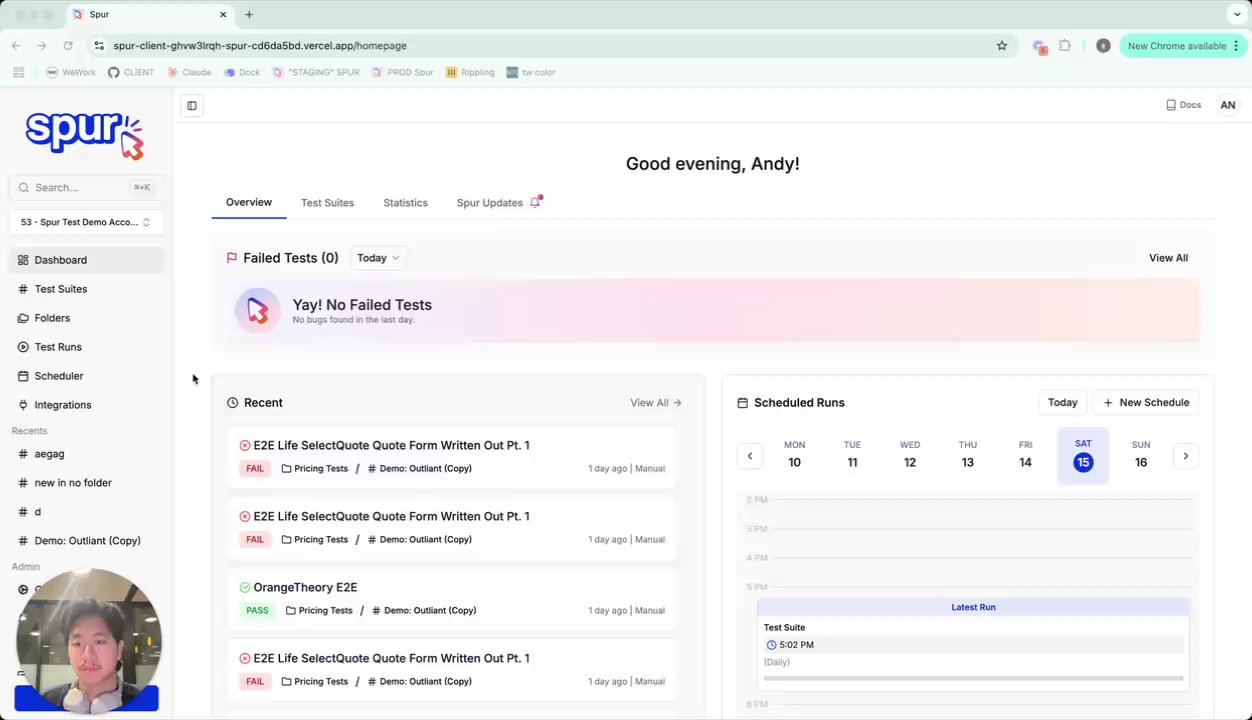Open recent item aegag
1252x720 pixels.
pos(87,454)
